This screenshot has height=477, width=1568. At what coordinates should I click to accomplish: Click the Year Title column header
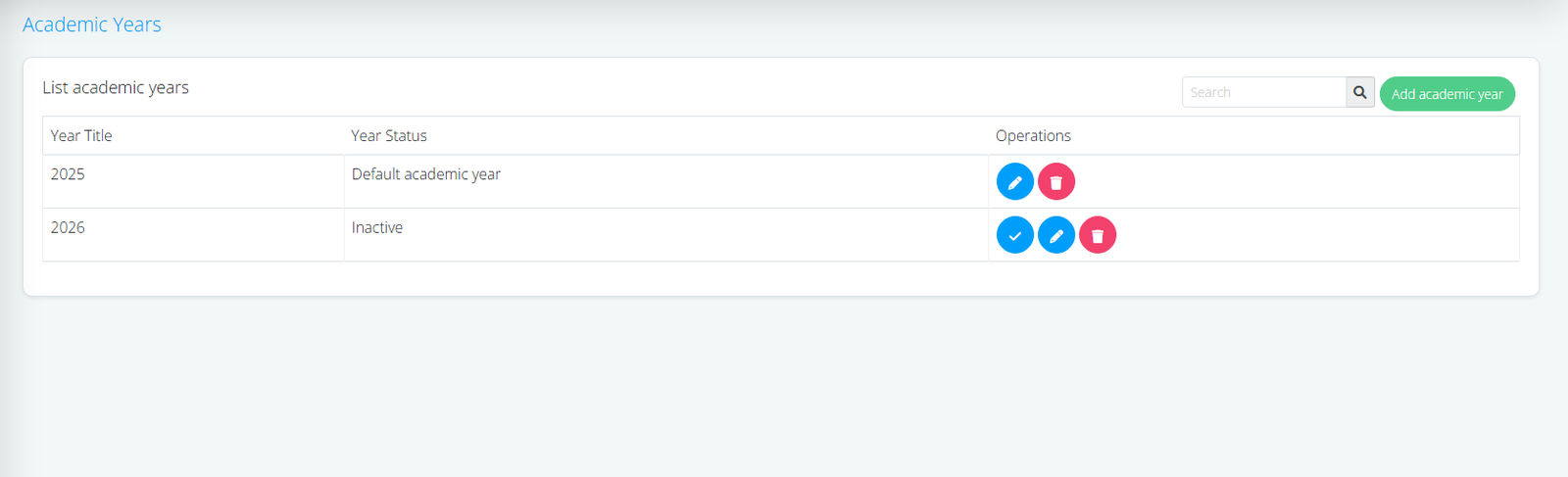(x=81, y=135)
